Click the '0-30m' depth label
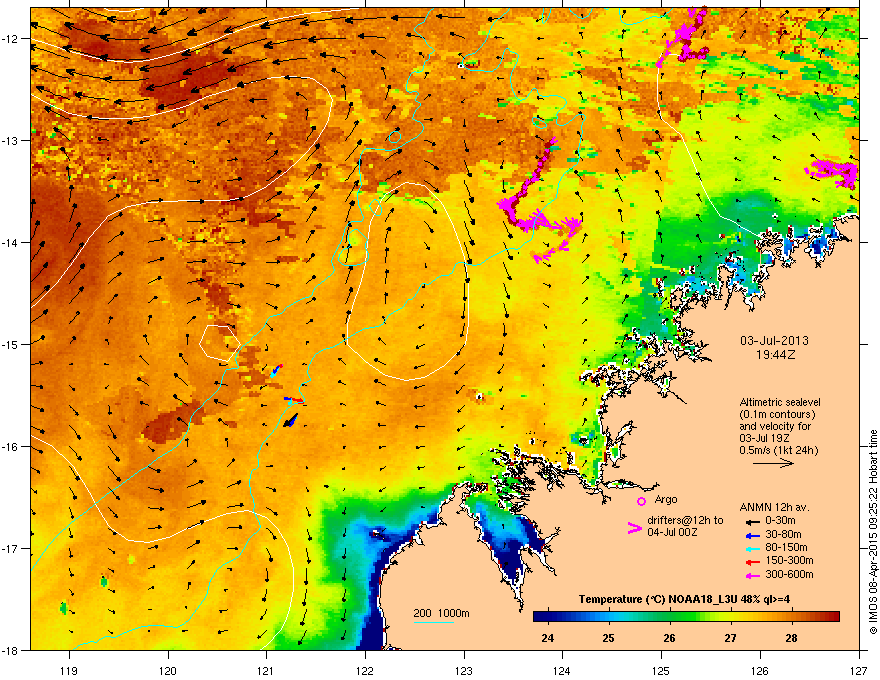The width and height of the screenshot is (880, 680). tap(780, 521)
